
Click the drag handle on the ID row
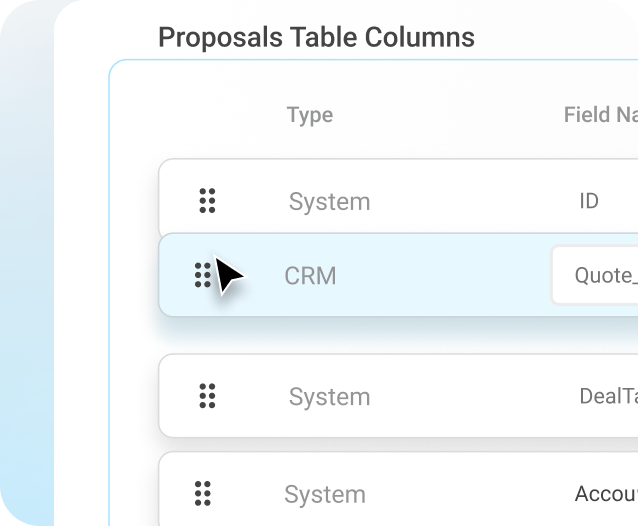pyautogui.click(x=207, y=201)
